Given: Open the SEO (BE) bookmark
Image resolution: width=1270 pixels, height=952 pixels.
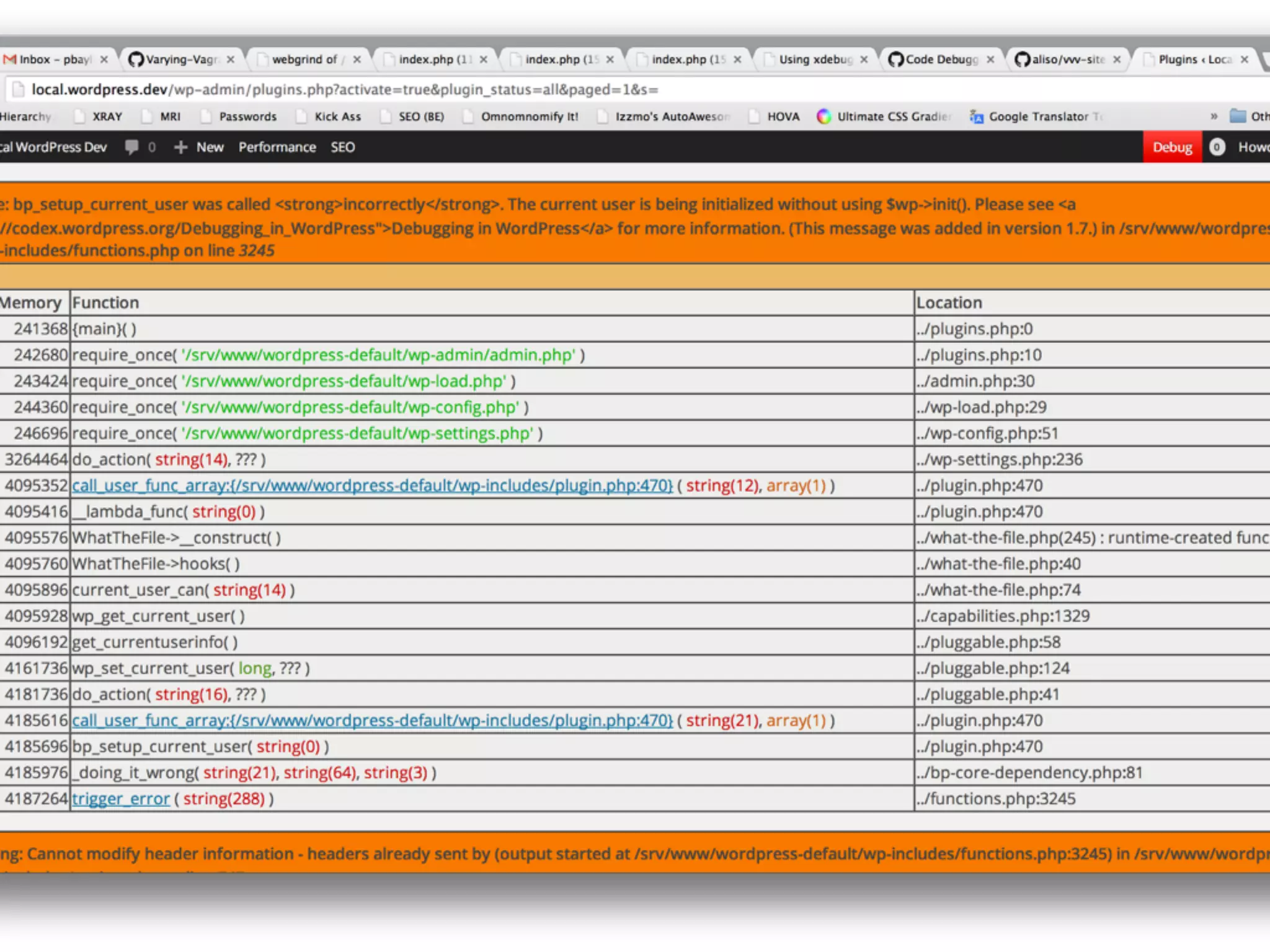Looking at the screenshot, I should click(413, 117).
